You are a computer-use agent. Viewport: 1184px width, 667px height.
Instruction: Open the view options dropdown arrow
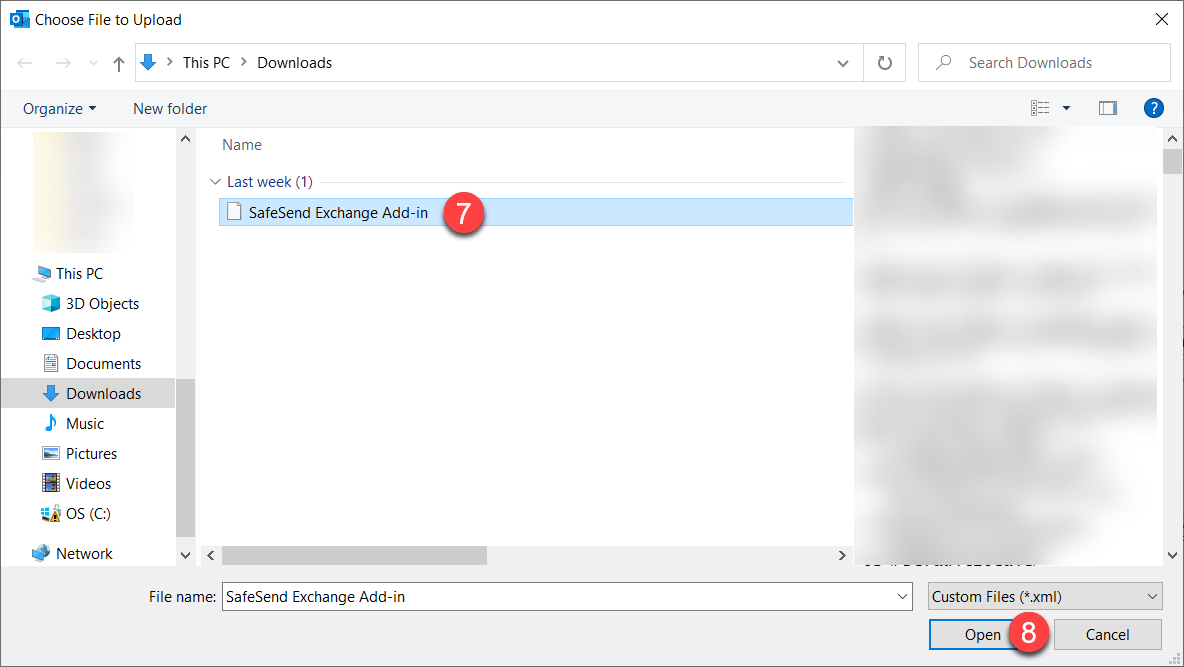pyautogui.click(x=1066, y=108)
